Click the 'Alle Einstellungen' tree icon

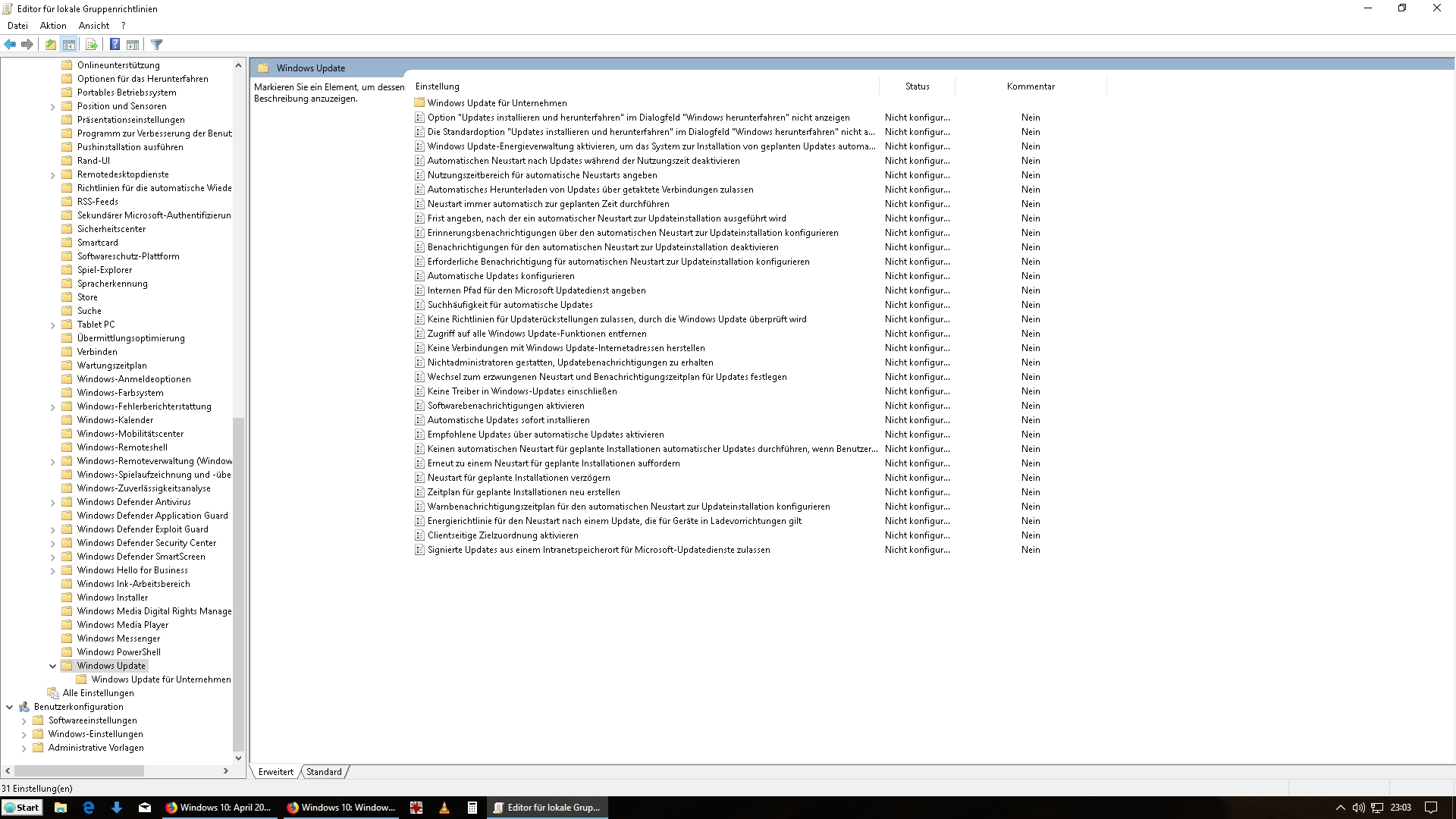tap(53, 693)
